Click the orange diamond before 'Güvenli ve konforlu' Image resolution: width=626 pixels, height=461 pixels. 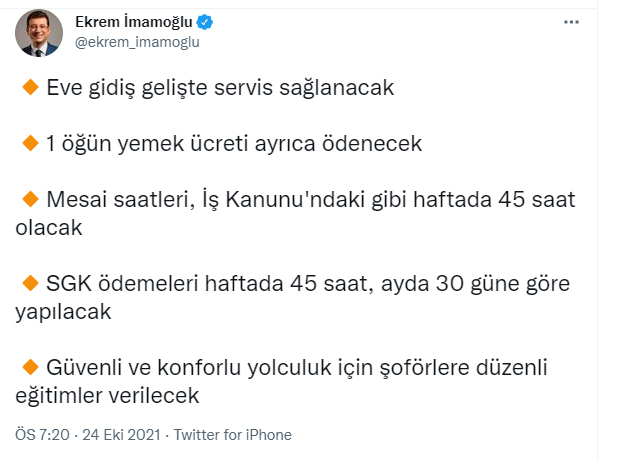30,367
